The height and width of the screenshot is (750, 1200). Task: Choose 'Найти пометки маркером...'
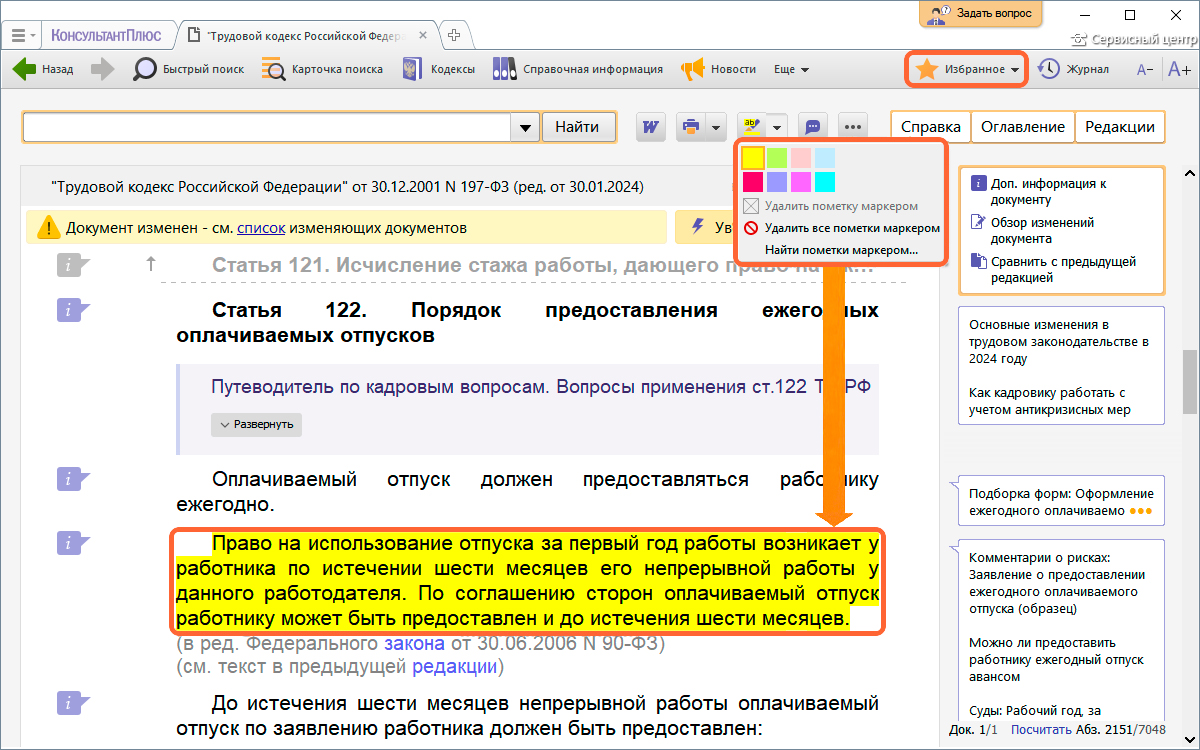point(841,250)
